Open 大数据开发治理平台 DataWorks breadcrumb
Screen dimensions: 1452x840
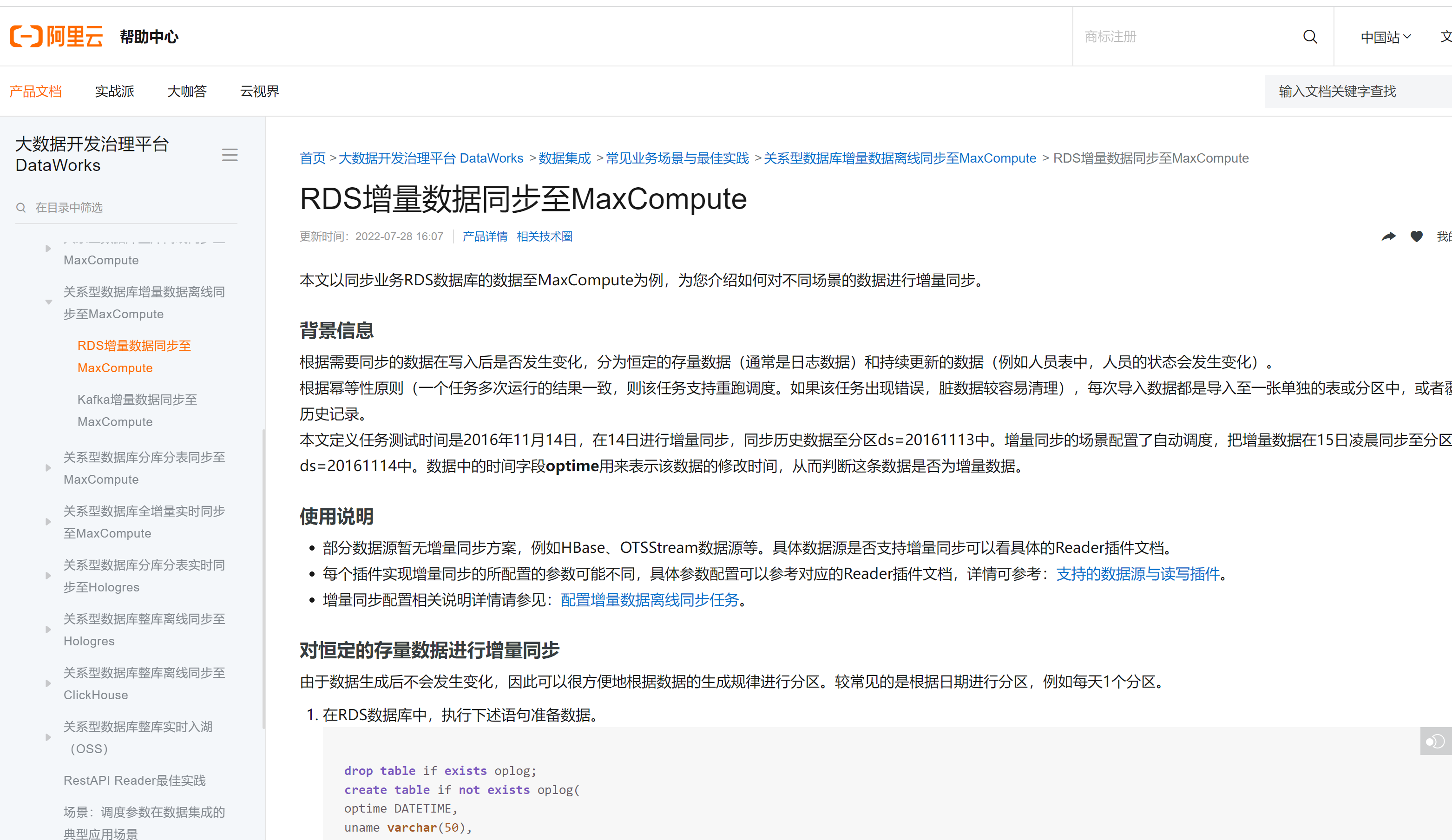430,158
